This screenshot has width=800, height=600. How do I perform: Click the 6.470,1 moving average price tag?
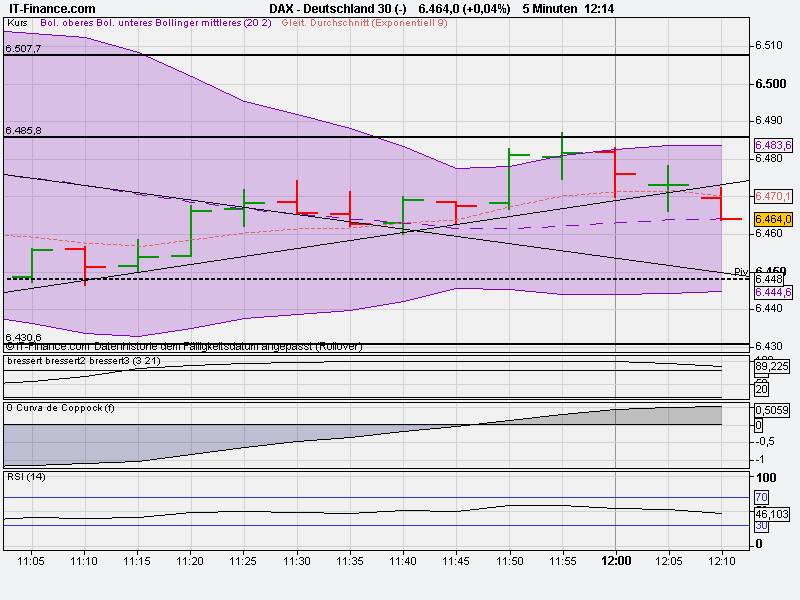point(774,197)
